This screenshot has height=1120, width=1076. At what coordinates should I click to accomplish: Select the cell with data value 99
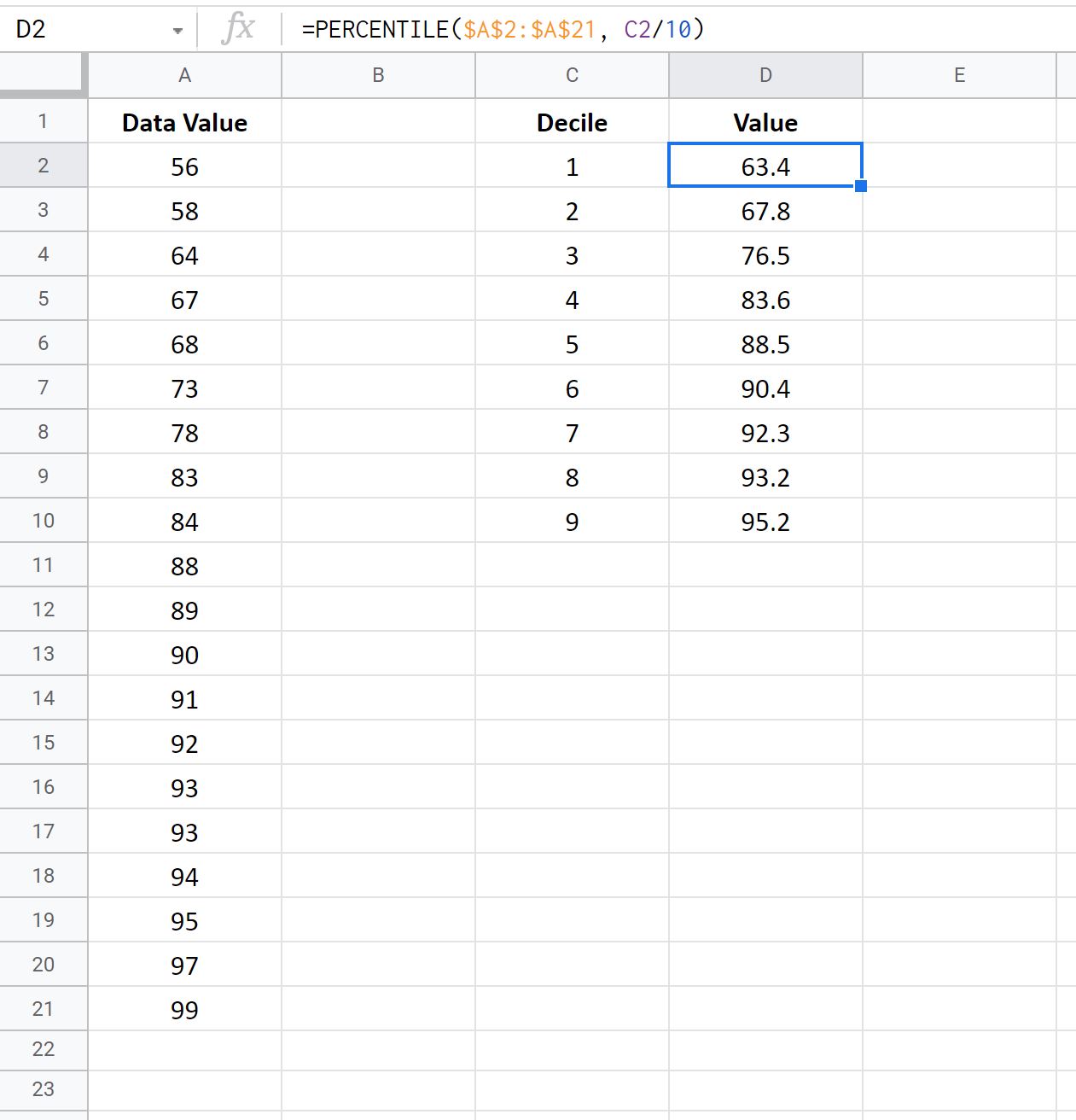pos(184,1008)
